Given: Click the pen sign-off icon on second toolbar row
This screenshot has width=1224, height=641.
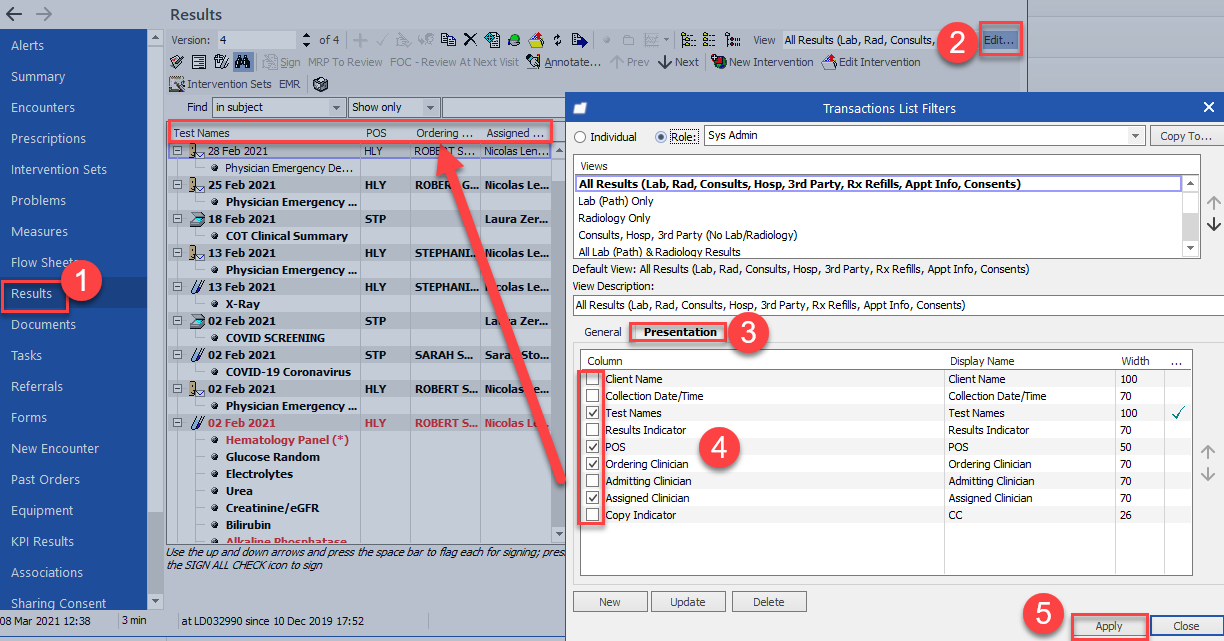Looking at the screenshot, I should tap(176, 62).
